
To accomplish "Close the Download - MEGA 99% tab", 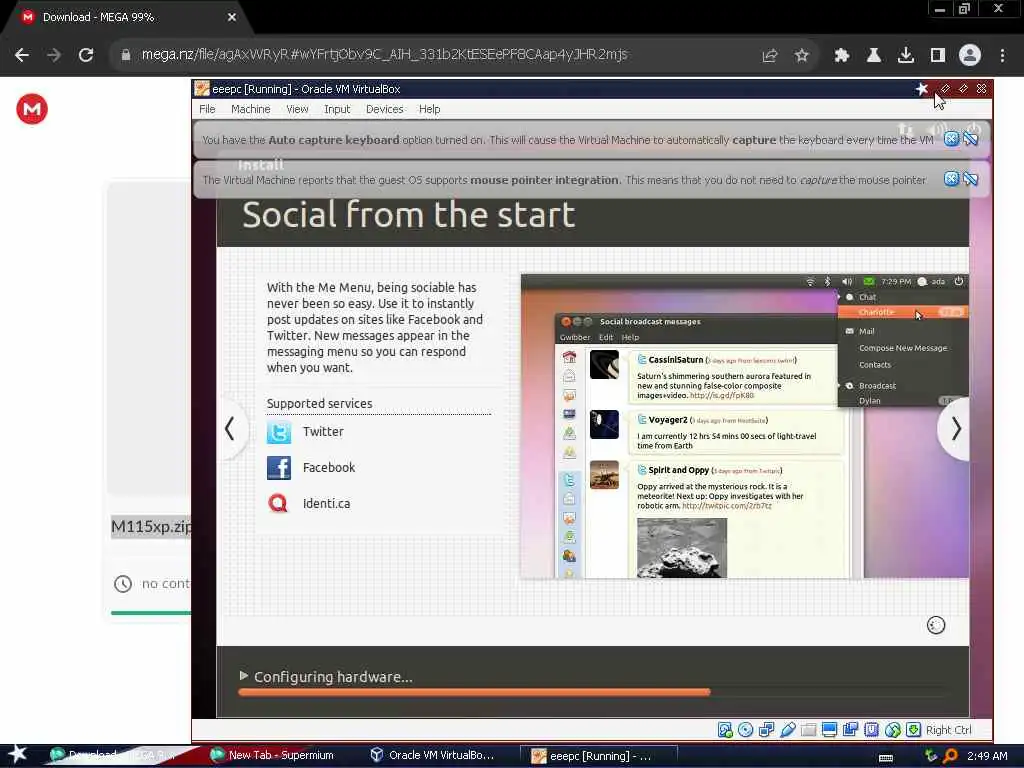I will (x=232, y=18).
